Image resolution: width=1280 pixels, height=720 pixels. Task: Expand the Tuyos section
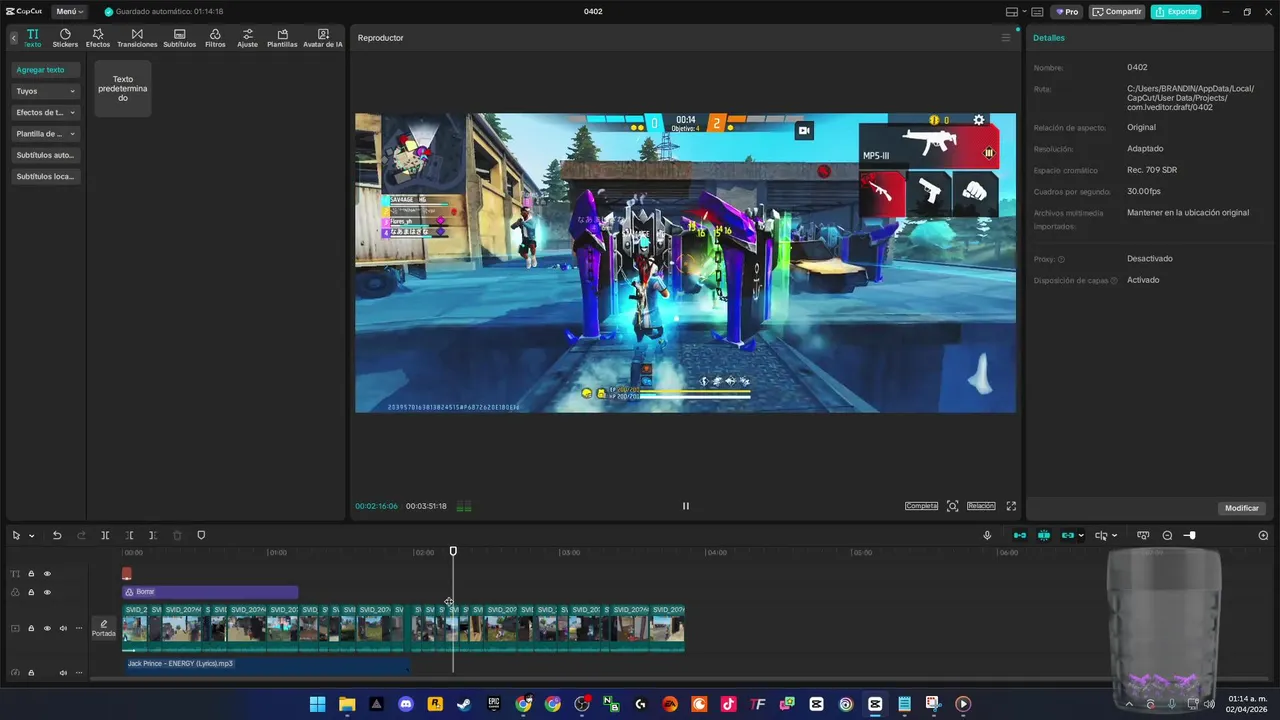(45, 91)
